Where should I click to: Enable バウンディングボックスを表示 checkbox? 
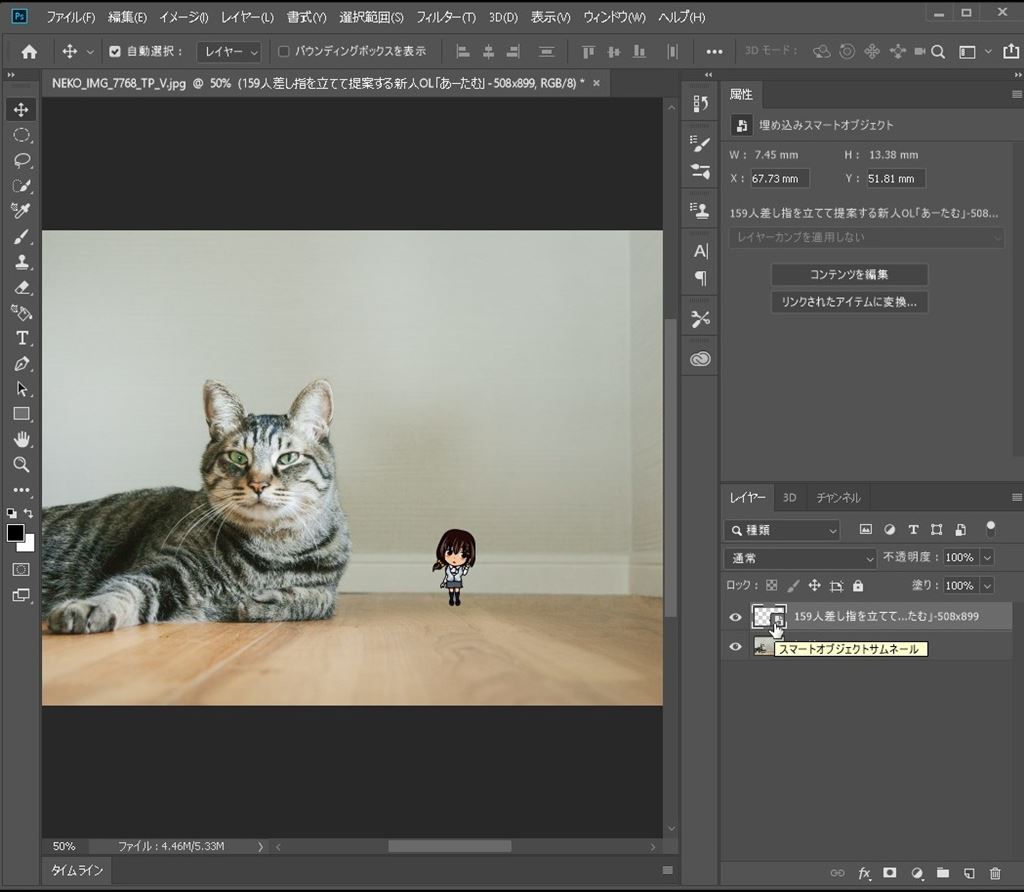click(283, 51)
